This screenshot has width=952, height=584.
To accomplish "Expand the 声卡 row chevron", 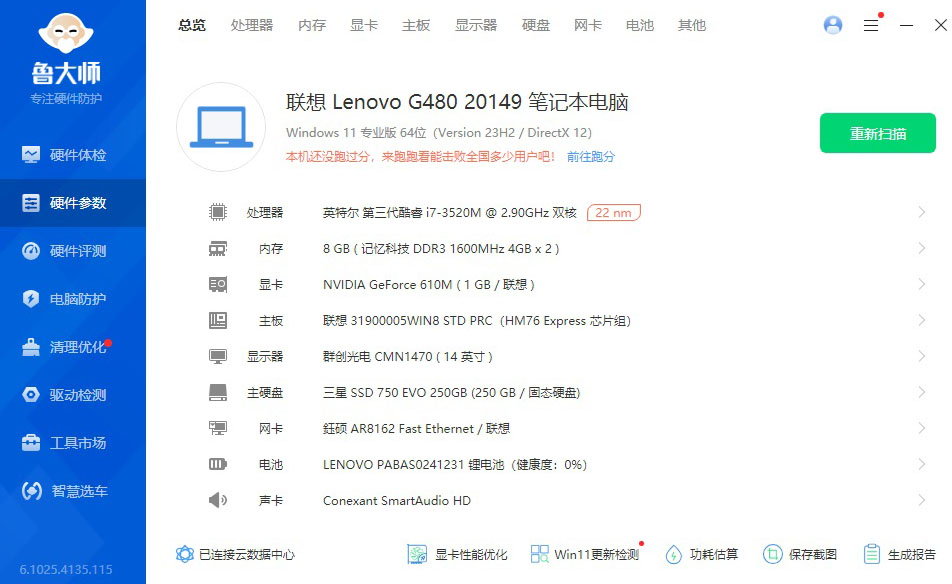I will [922, 500].
